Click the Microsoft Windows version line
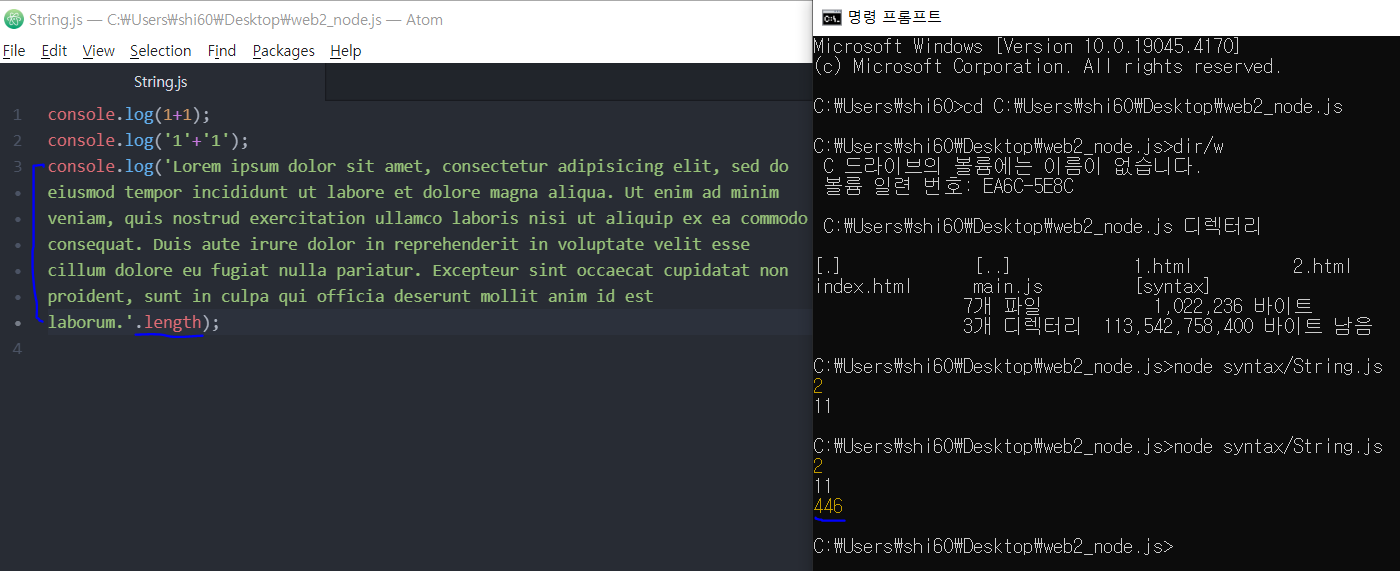This screenshot has height=571, width=1400. (x=1027, y=46)
